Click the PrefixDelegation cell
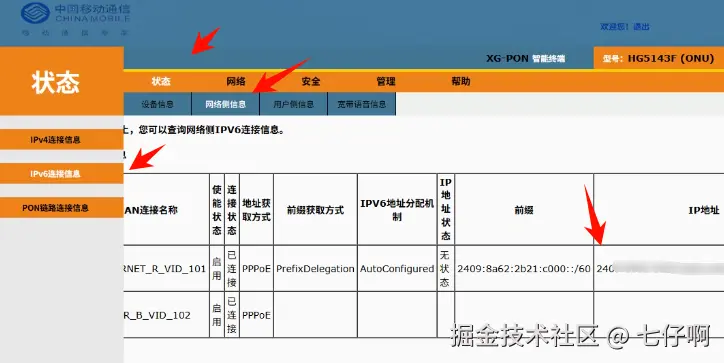This screenshot has height=363, width=724. point(315,269)
